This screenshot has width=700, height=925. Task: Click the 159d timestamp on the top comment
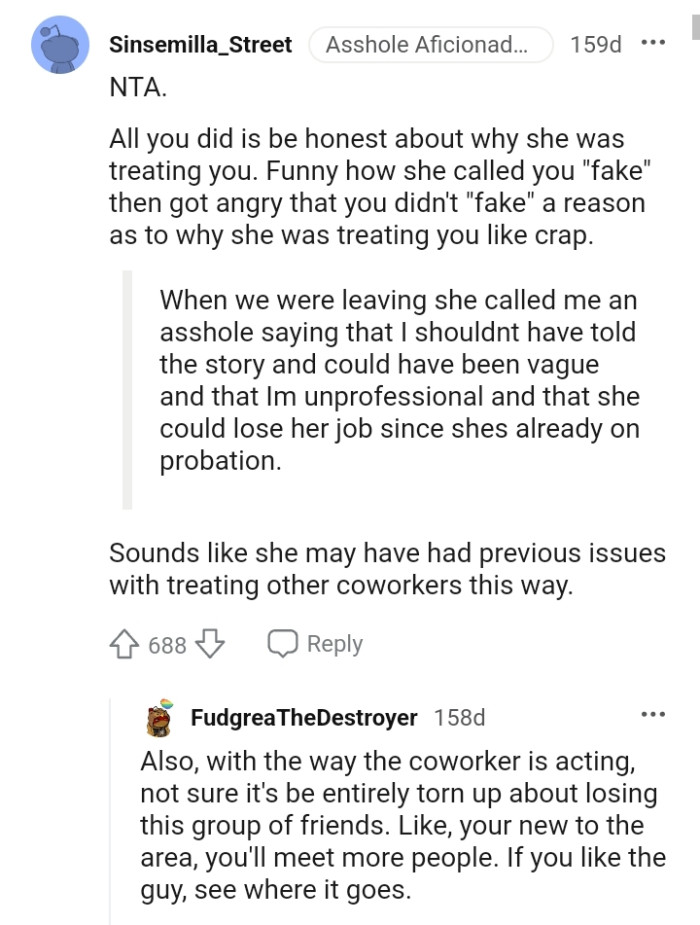click(595, 44)
